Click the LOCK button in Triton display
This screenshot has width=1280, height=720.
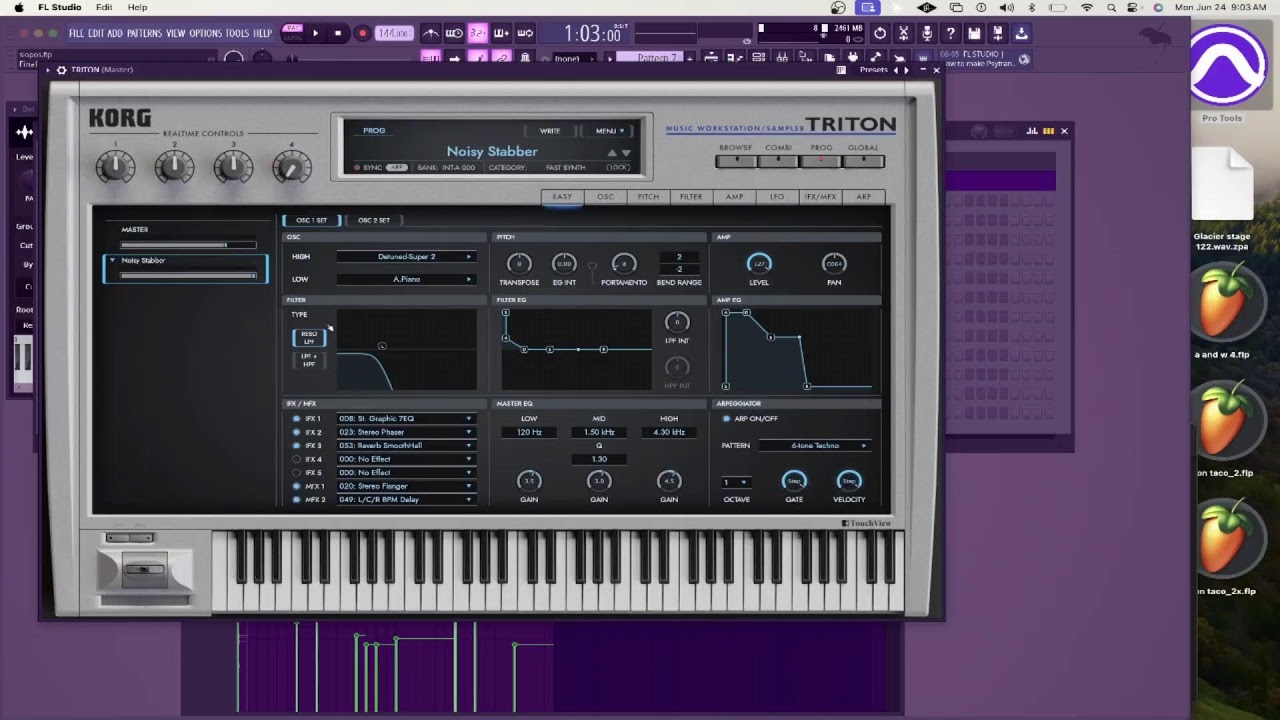click(x=618, y=168)
